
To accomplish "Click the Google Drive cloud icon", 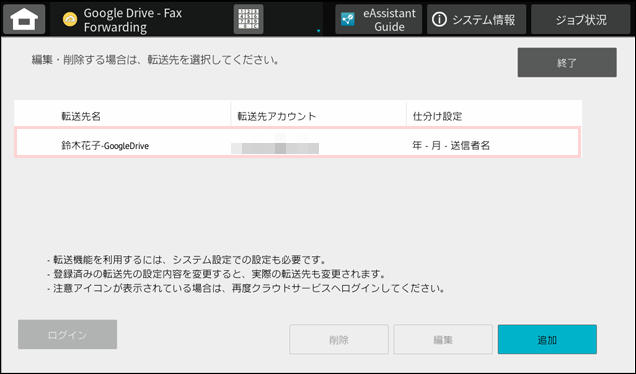I will [70, 19].
